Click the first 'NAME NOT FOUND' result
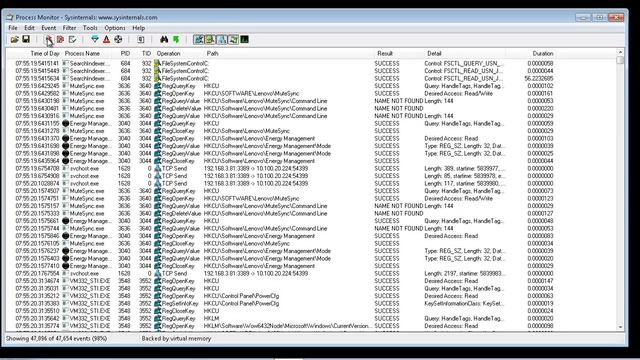640x360 pixels. (x=398, y=101)
